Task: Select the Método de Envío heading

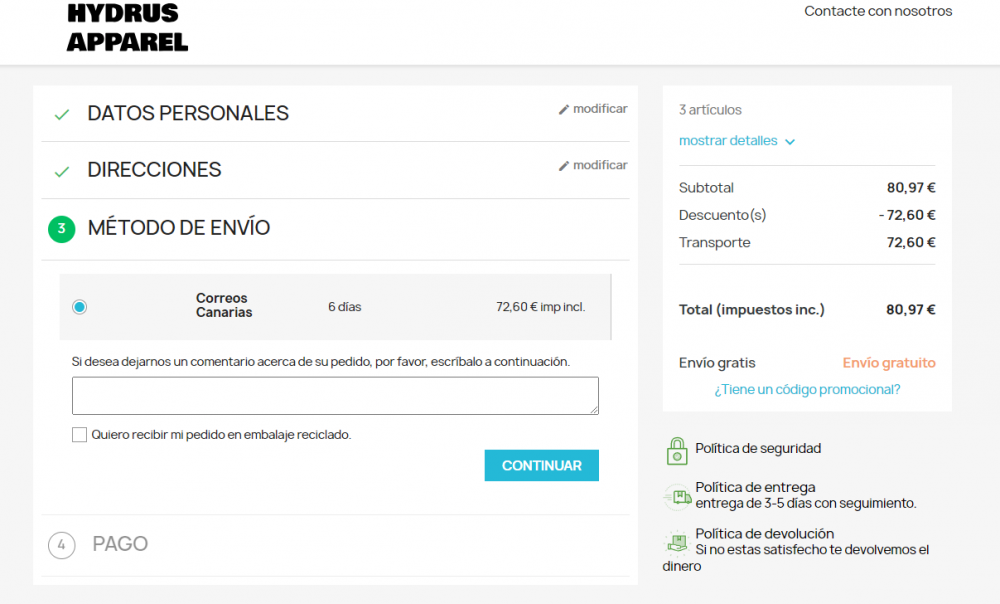Action: (x=179, y=228)
